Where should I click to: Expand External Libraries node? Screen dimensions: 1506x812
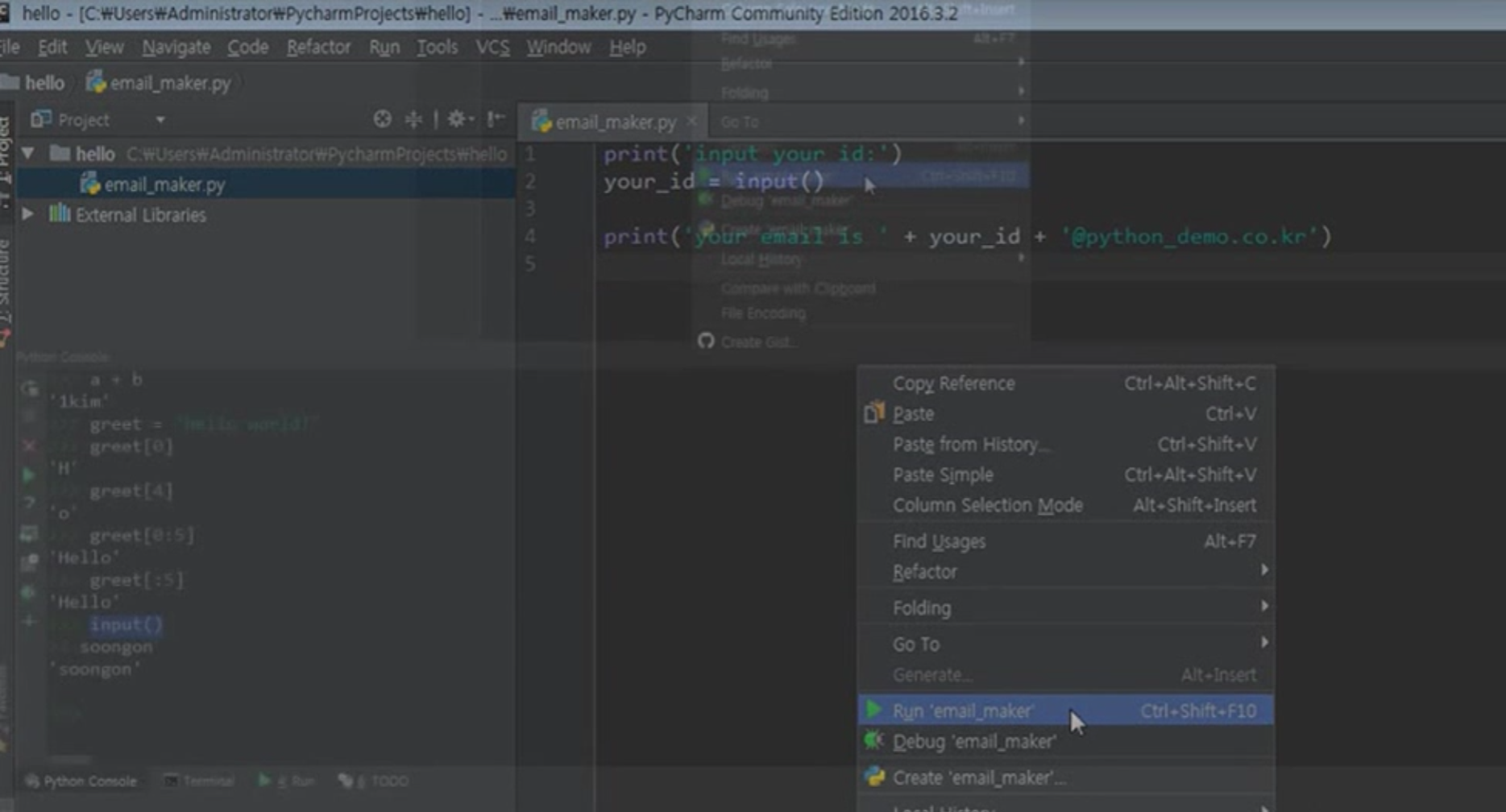click(x=28, y=214)
